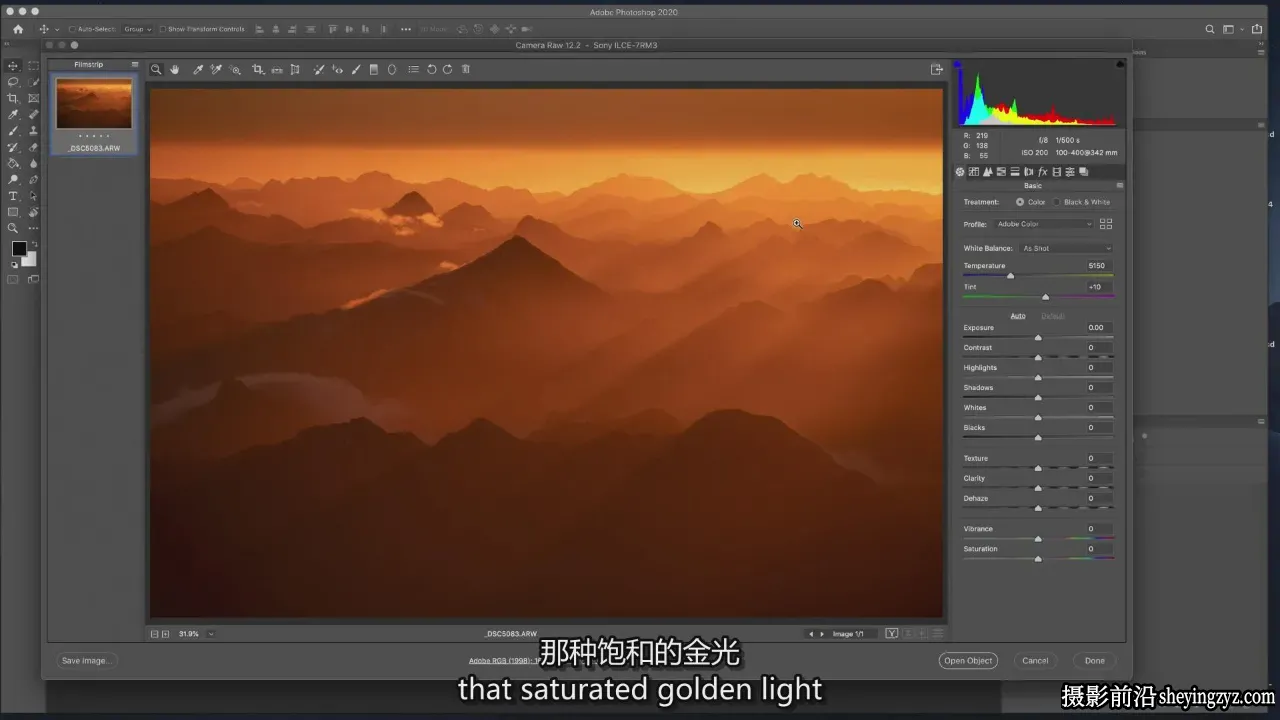
Task: Zoom out with the minus button
Action: tap(155, 633)
